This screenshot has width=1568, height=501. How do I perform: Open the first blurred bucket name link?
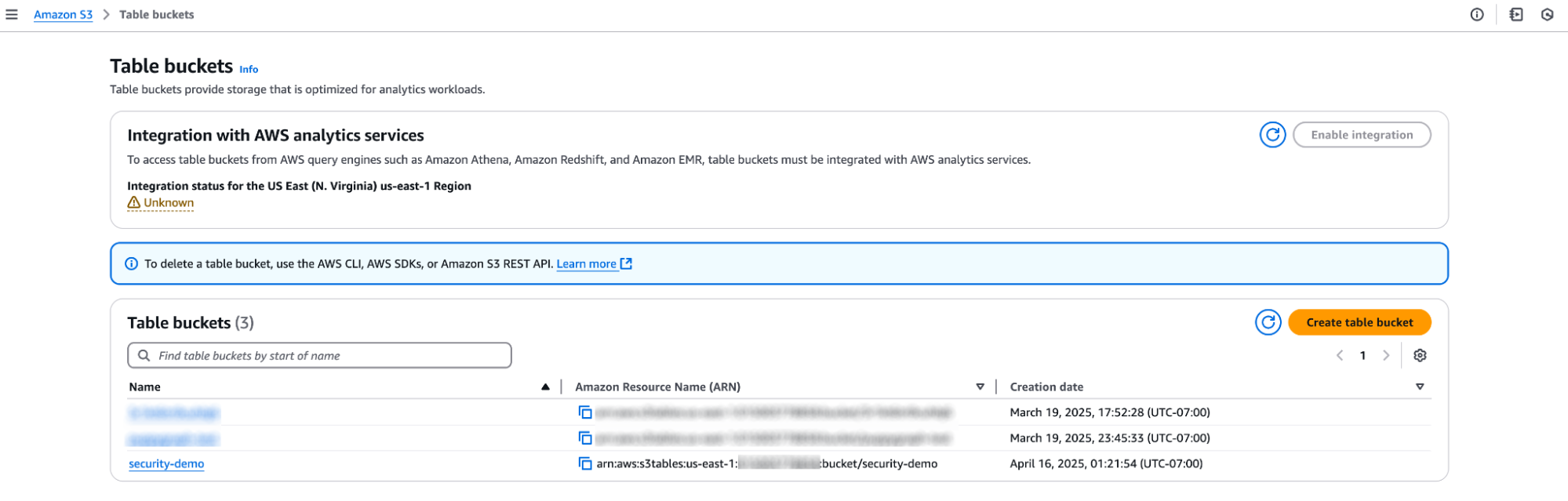pyautogui.click(x=174, y=412)
